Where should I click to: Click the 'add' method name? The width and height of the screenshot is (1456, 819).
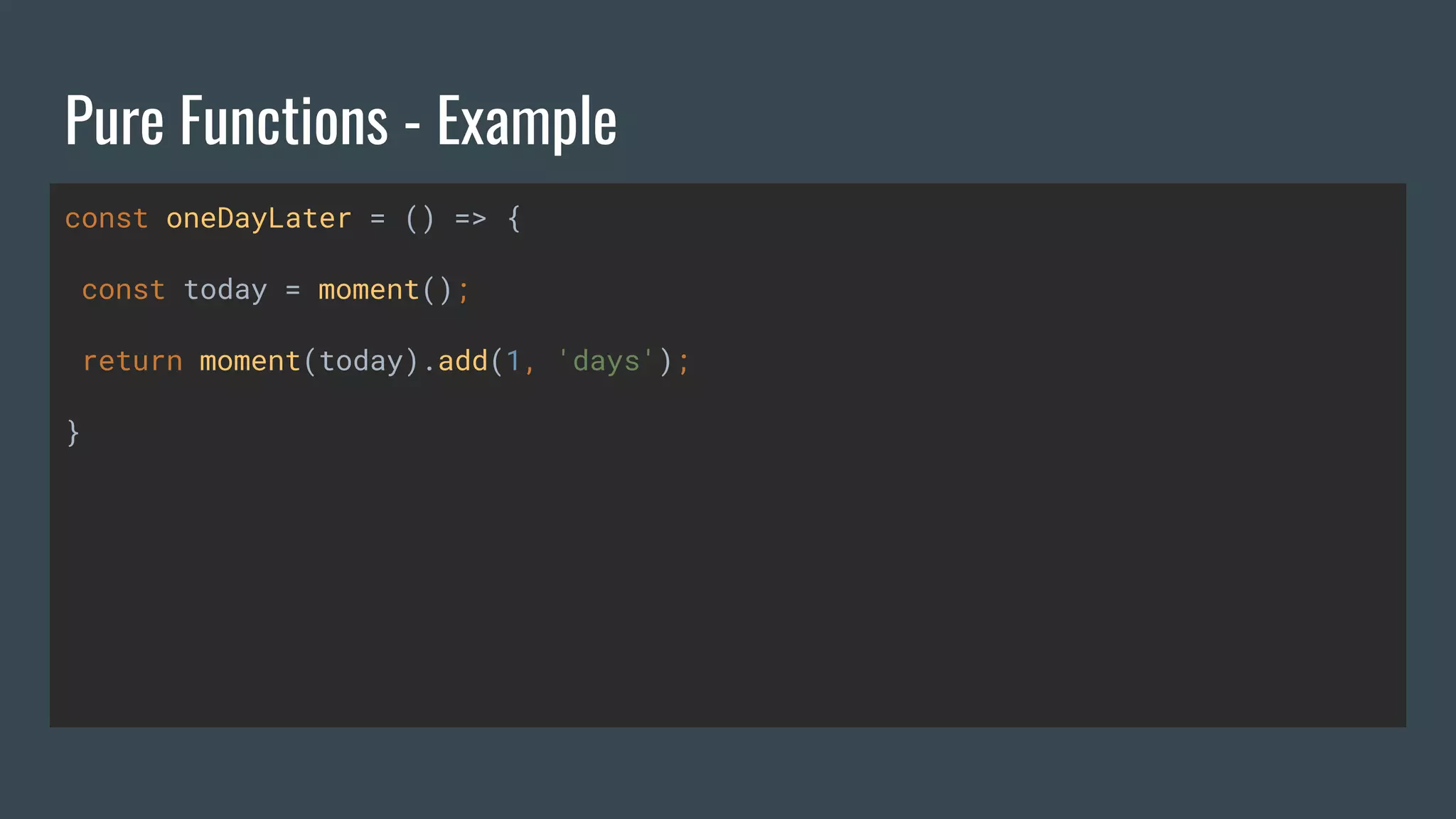point(463,361)
